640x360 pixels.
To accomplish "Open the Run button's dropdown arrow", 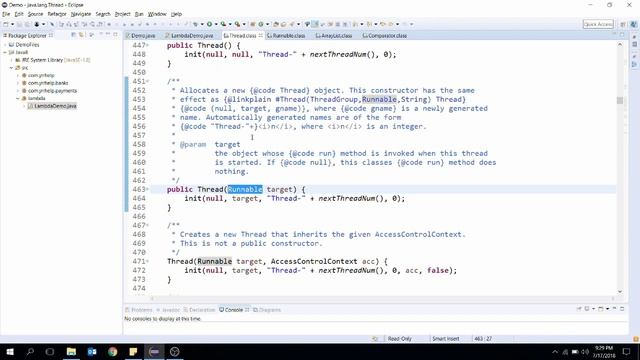I will [x=216, y=24].
